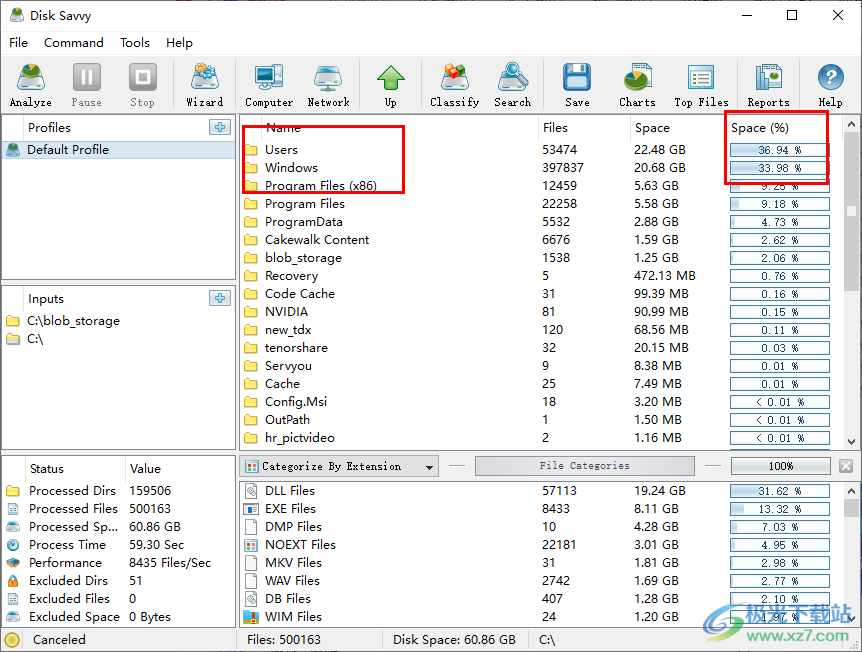Show the Top Files list
862x652 pixels.
[x=701, y=85]
